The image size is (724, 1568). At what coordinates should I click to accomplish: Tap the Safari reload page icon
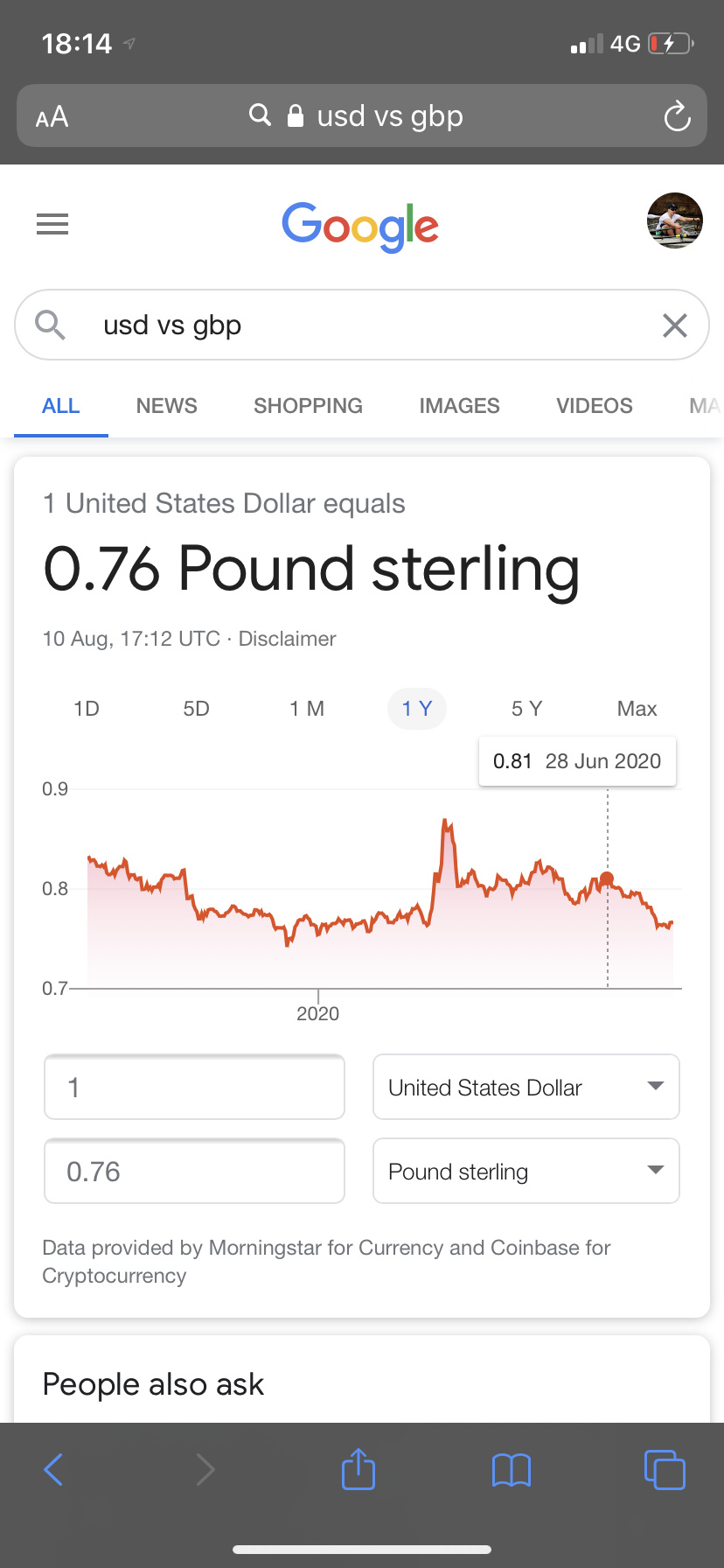(x=677, y=116)
